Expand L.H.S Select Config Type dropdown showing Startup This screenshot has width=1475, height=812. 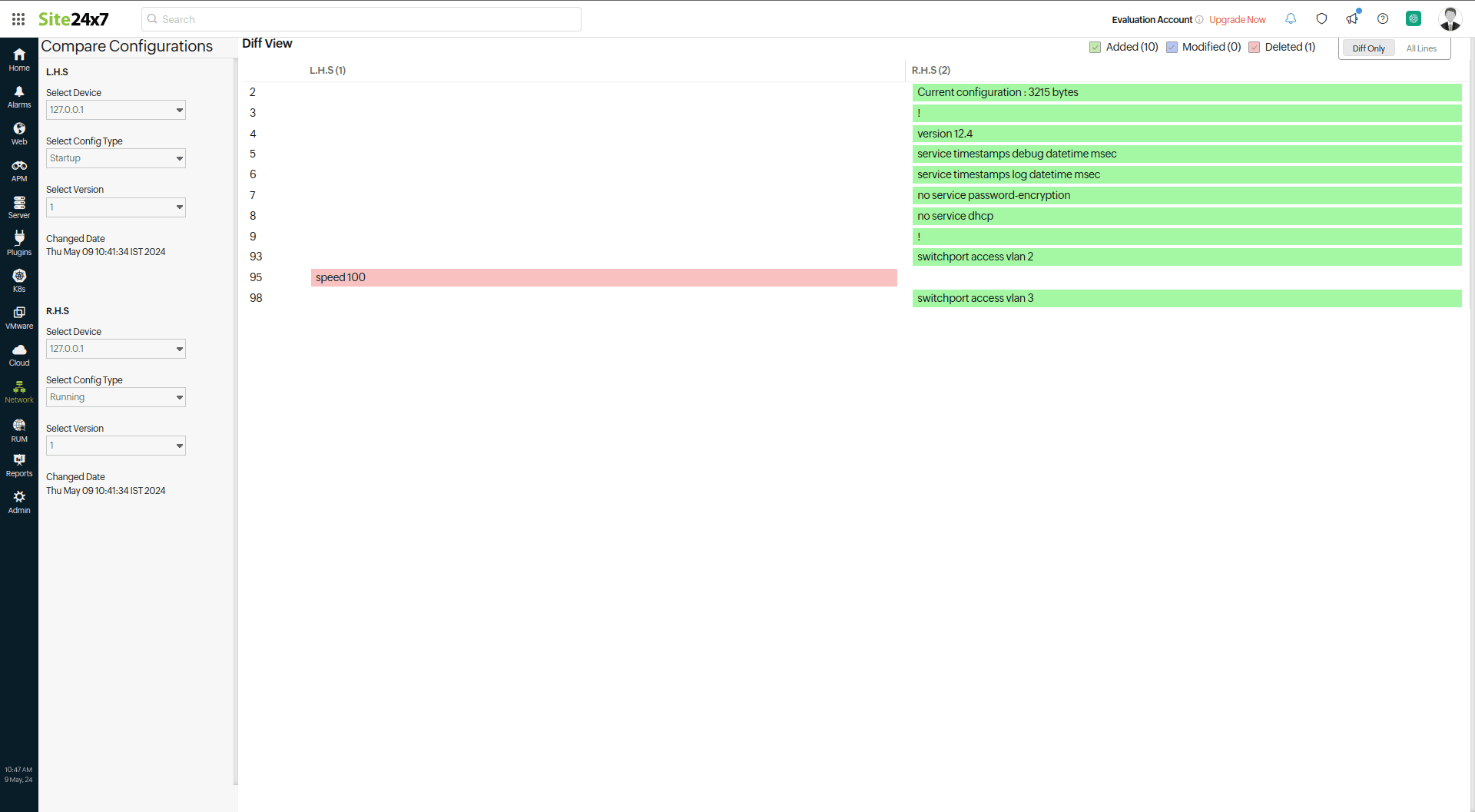coord(116,158)
